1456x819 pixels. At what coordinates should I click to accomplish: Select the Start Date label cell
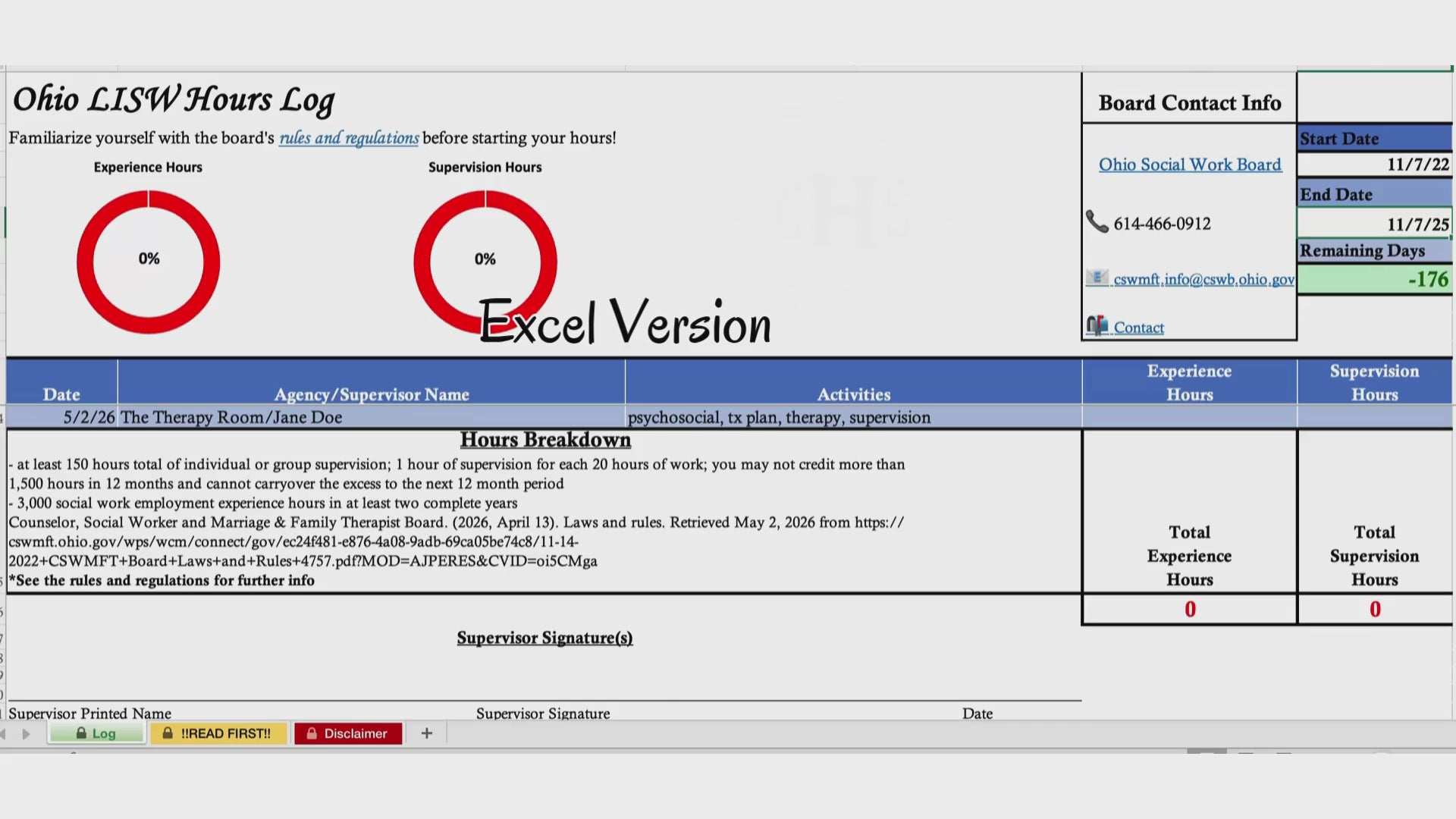(1375, 139)
